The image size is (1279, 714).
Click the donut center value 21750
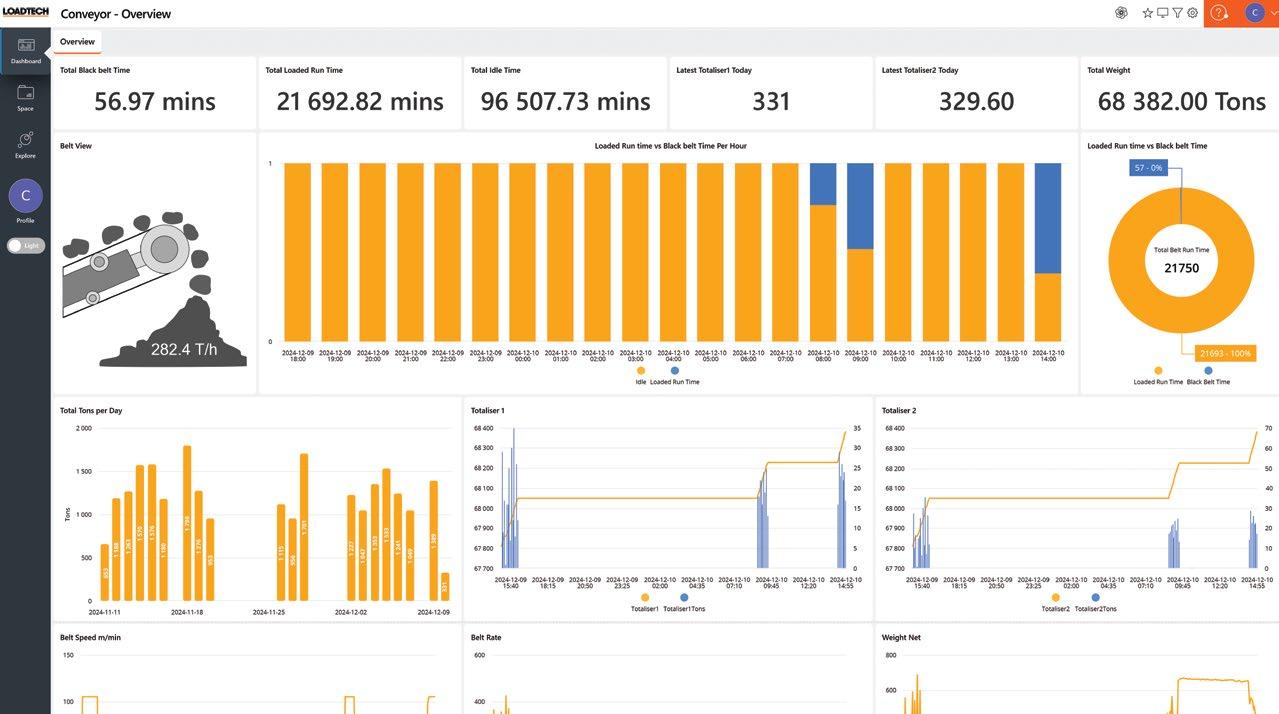coord(1181,268)
